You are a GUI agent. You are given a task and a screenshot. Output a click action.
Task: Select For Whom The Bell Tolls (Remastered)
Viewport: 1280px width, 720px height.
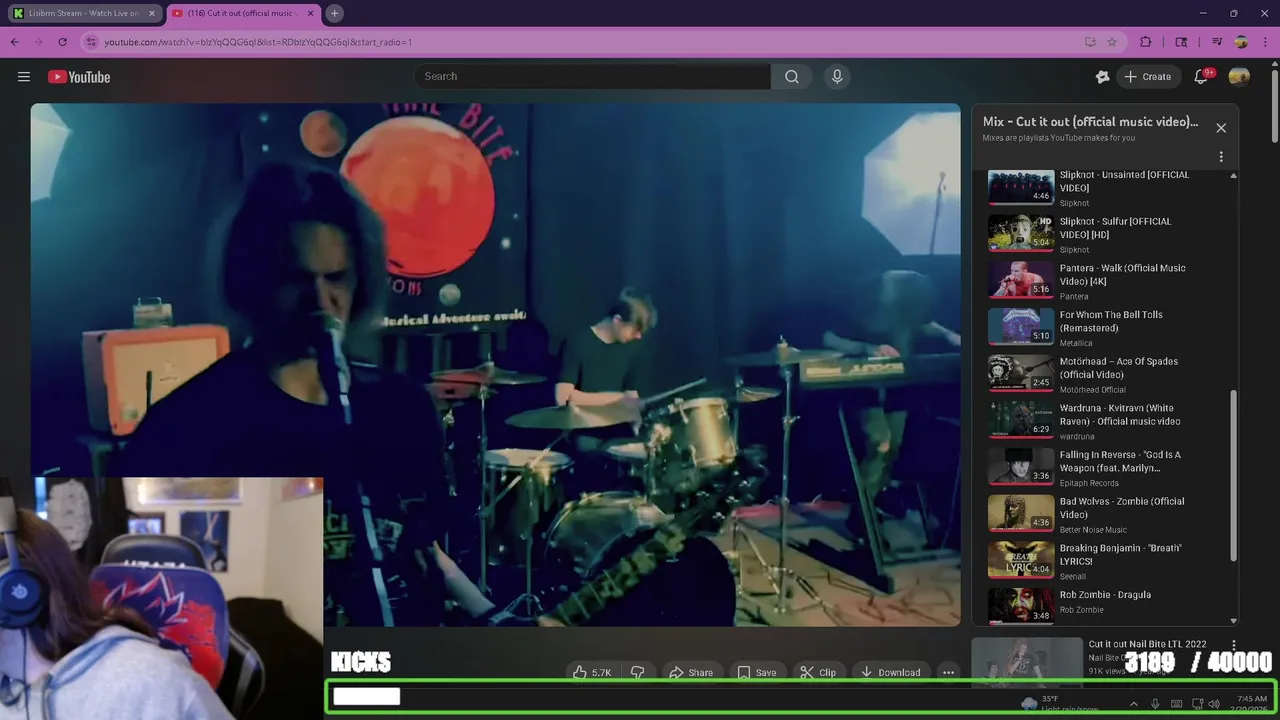(x=1106, y=328)
